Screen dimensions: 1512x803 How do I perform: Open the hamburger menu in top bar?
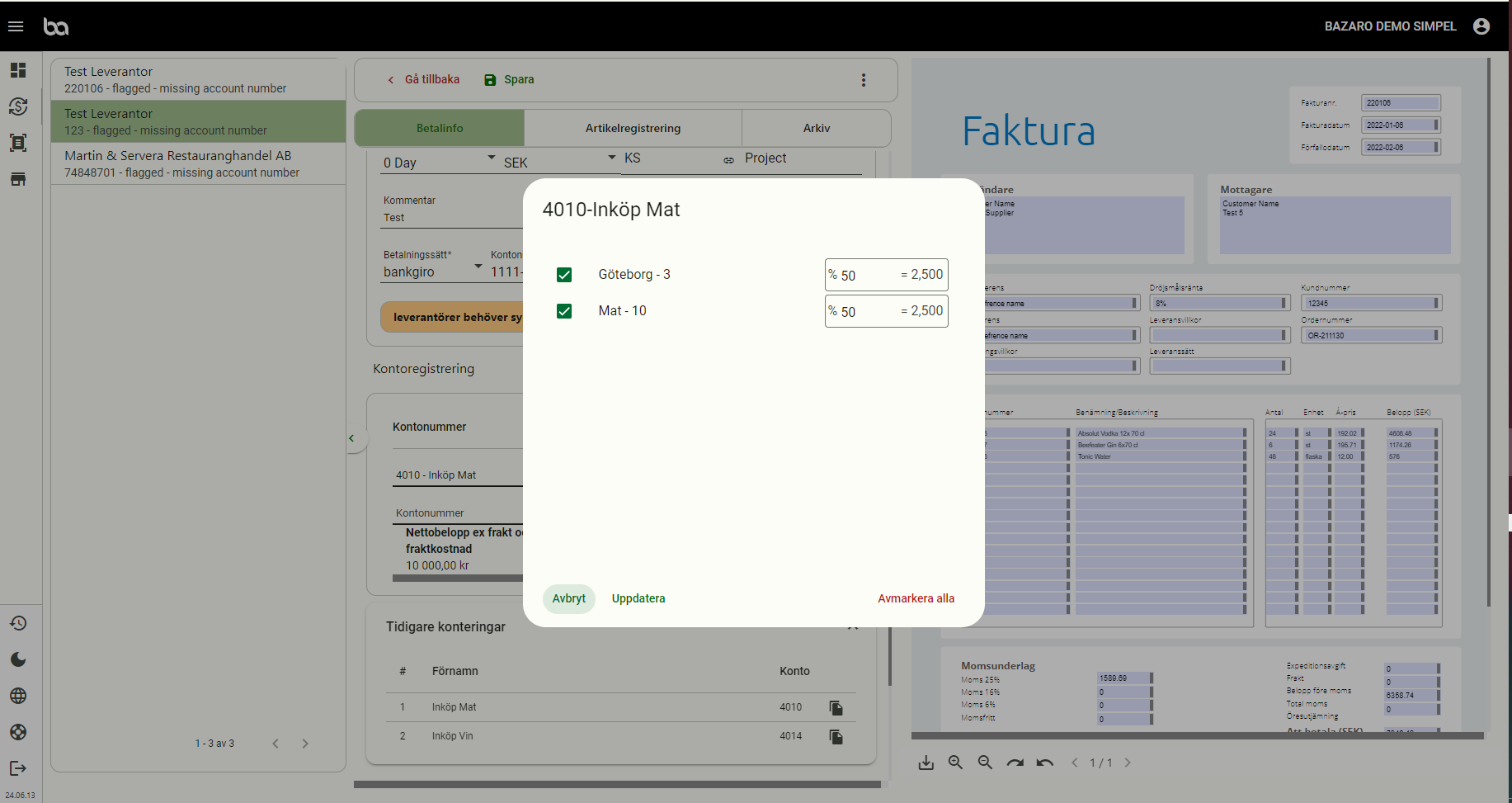(16, 26)
